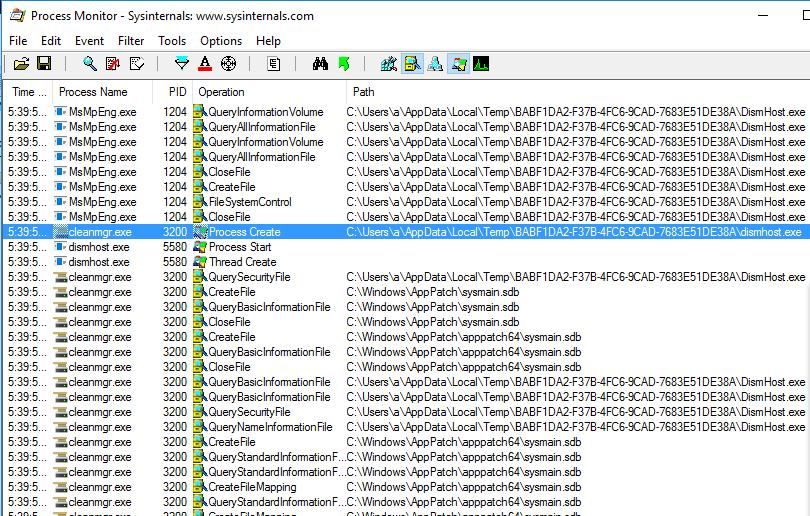
Task: Toggle the Autoscroll toolbar icon
Action: tap(113, 64)
